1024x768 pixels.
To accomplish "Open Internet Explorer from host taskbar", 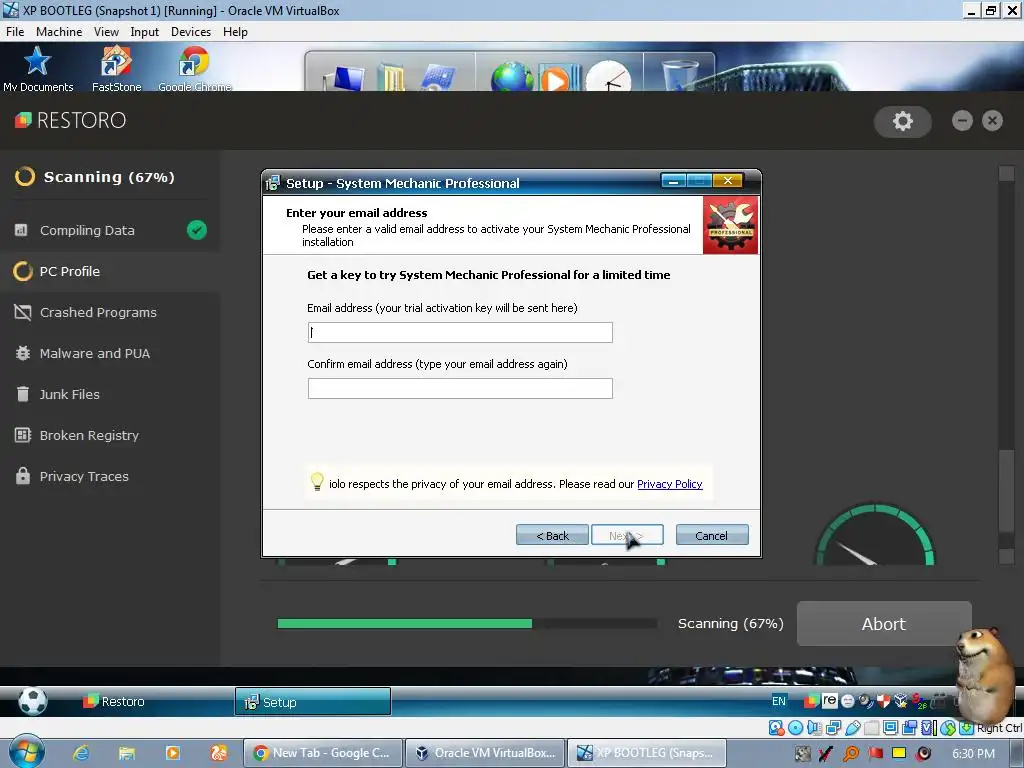I will coord(81,753).
